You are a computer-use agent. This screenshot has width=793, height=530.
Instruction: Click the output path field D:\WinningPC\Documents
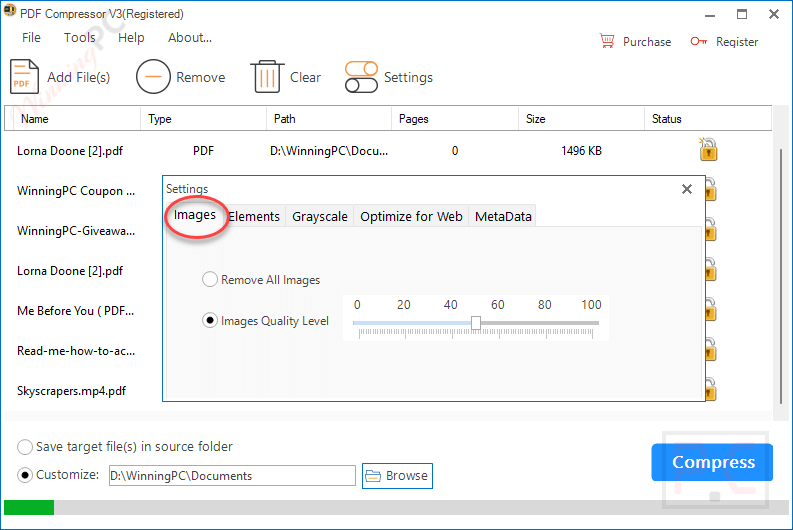coord(232,476)
